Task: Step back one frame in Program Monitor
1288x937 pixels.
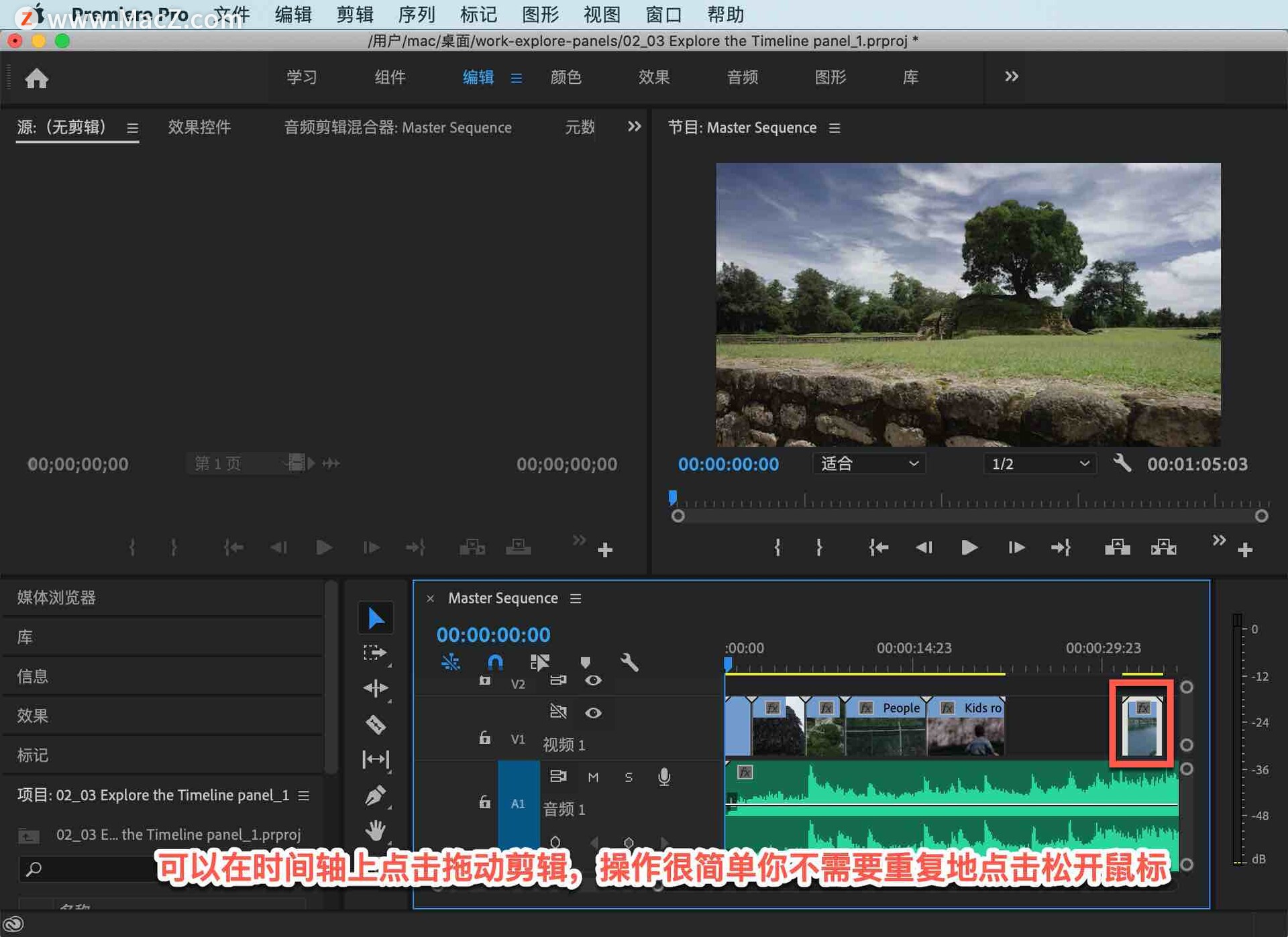Action: (x=924, y=547)
